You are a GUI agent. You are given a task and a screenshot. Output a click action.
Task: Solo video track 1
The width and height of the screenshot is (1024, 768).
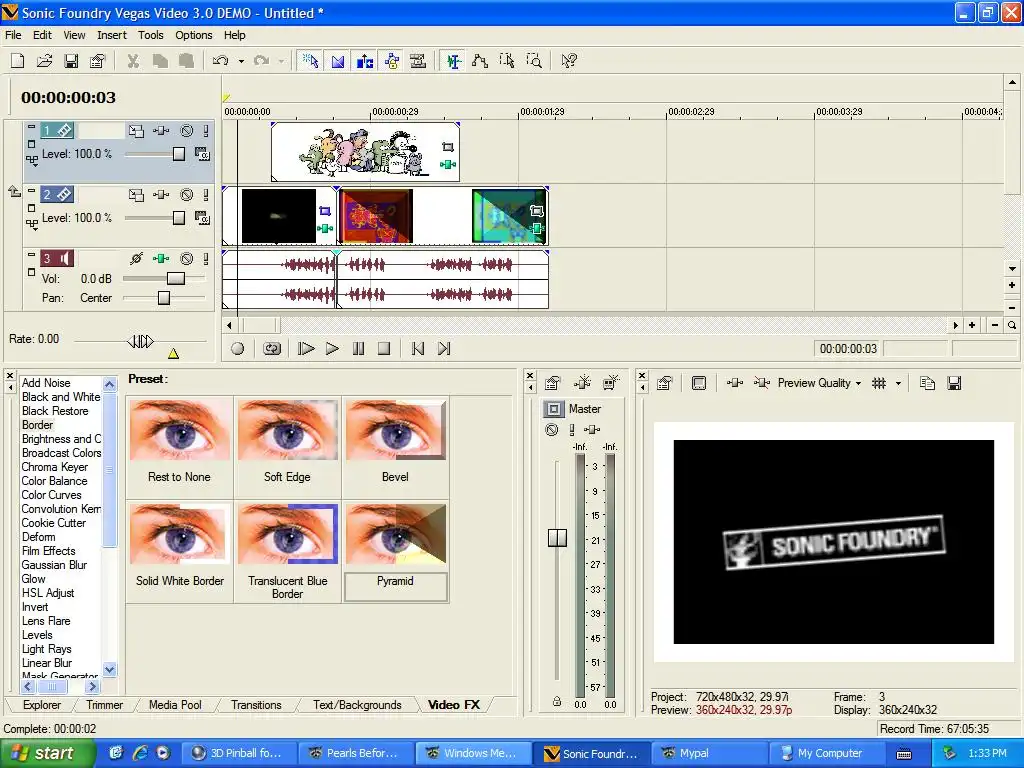(206, 131)
